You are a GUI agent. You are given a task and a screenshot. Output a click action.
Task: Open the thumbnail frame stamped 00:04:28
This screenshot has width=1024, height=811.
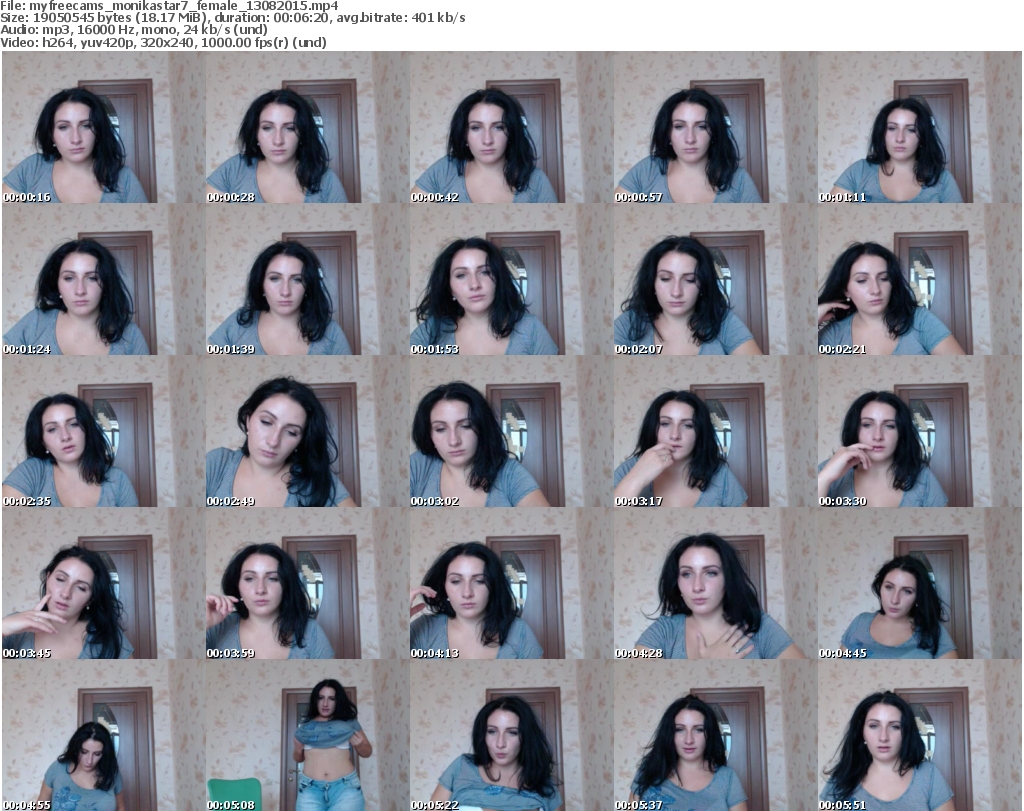715,584
